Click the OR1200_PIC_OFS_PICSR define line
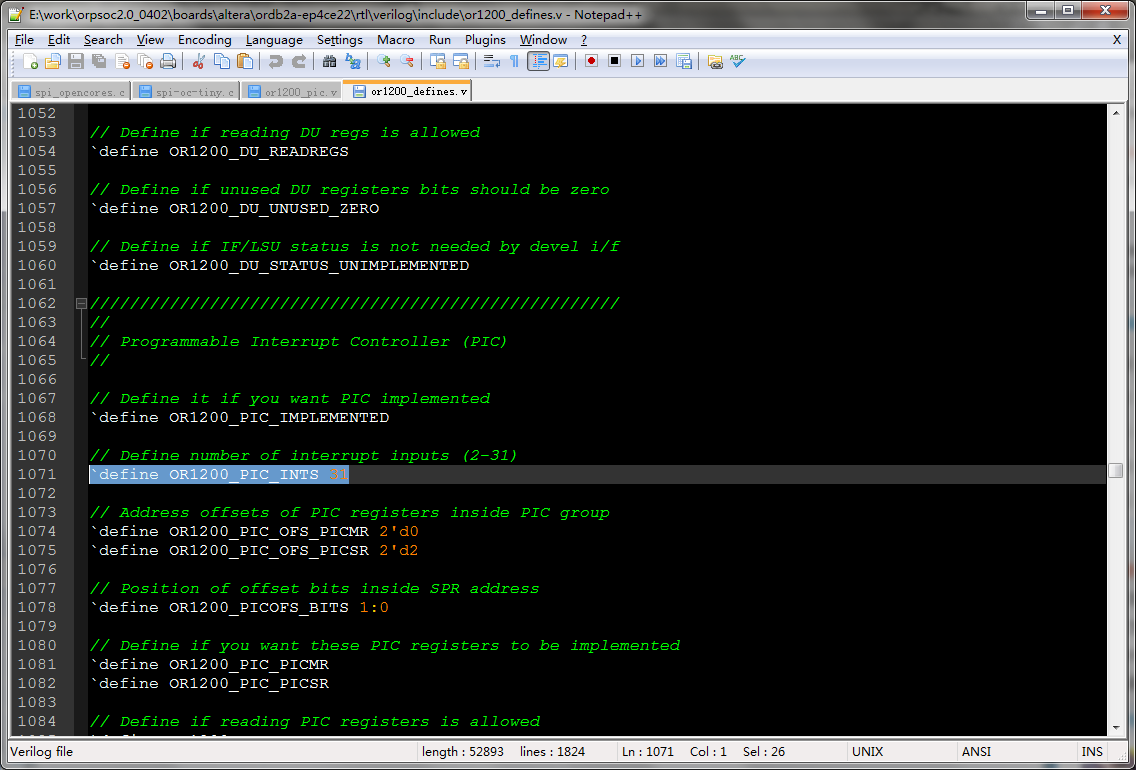Screen dimensions: 1136x770 coord(254,551)
